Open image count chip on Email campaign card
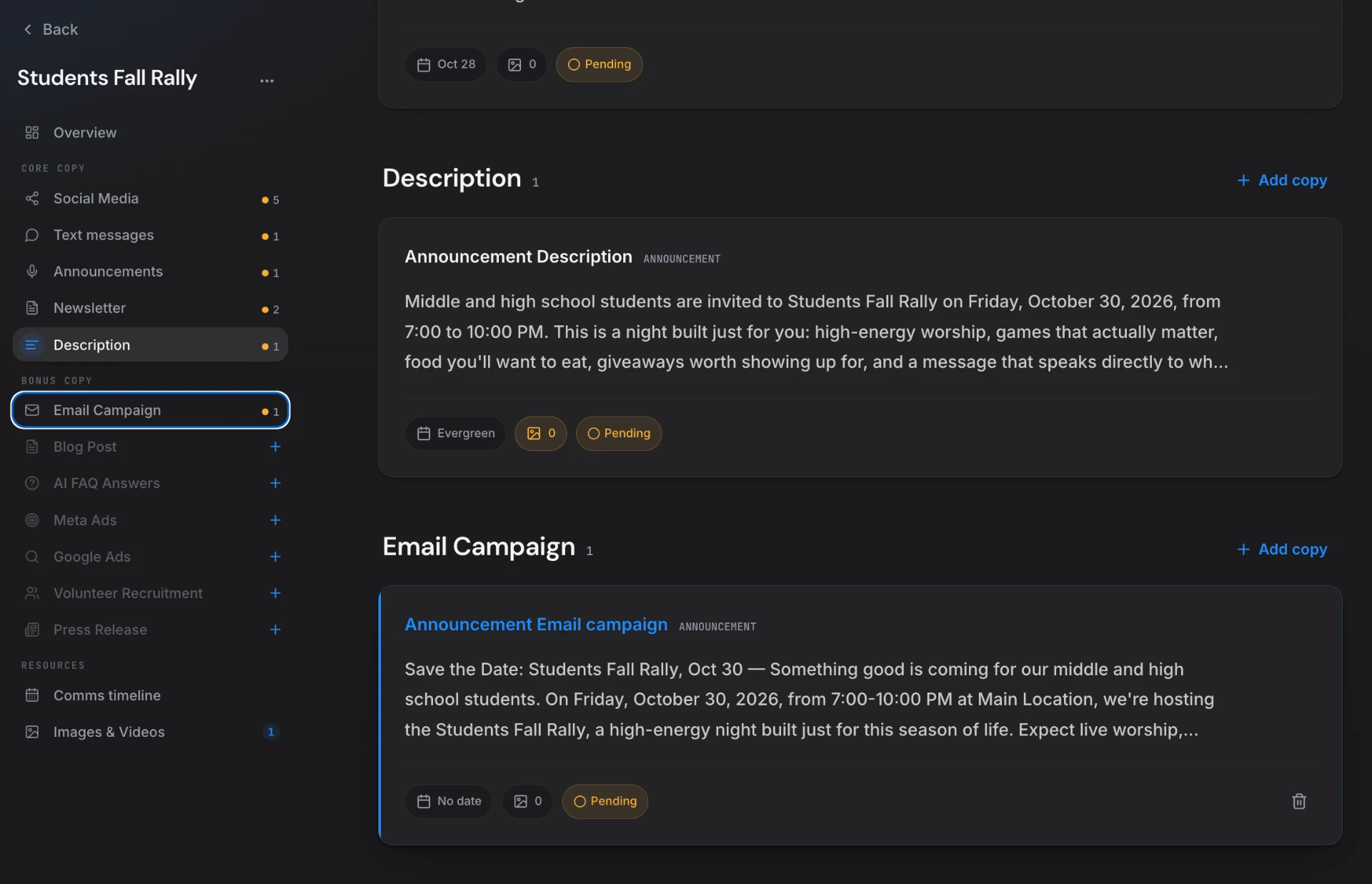Image resolution: width=1372 pixels, height=884 pixels. click(x=527, y=801)
